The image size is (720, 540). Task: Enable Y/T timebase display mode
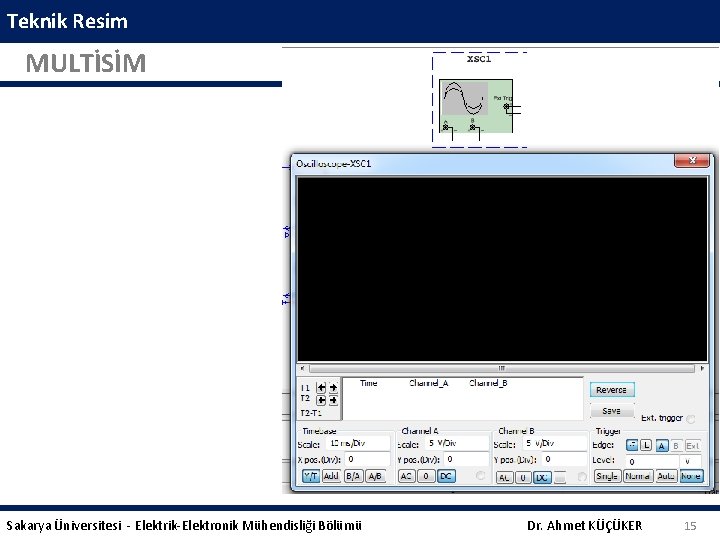pos(311,476)
